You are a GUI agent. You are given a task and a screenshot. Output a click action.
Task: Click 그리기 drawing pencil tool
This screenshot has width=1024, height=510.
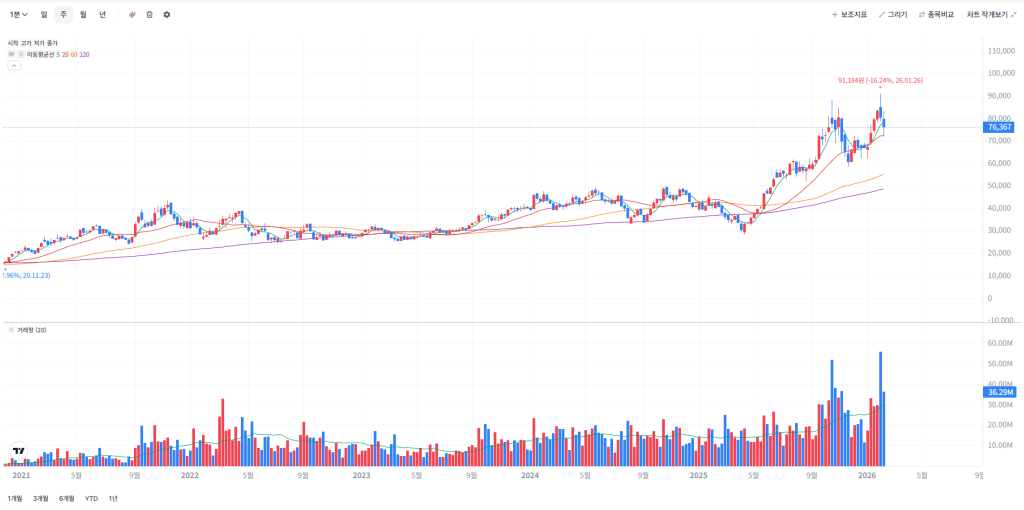pyautogui.click(x=892, y=15)
